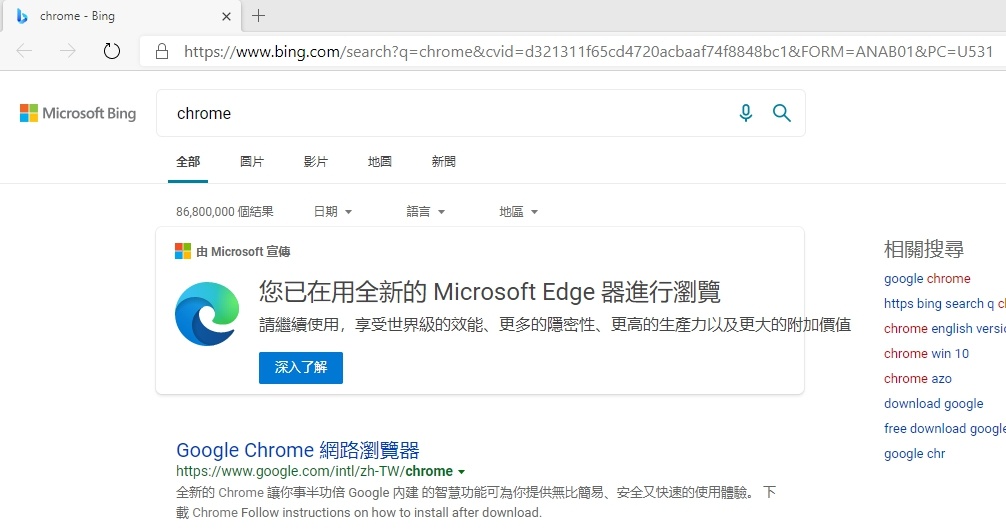Click related search google chr

tap(914, 454)
